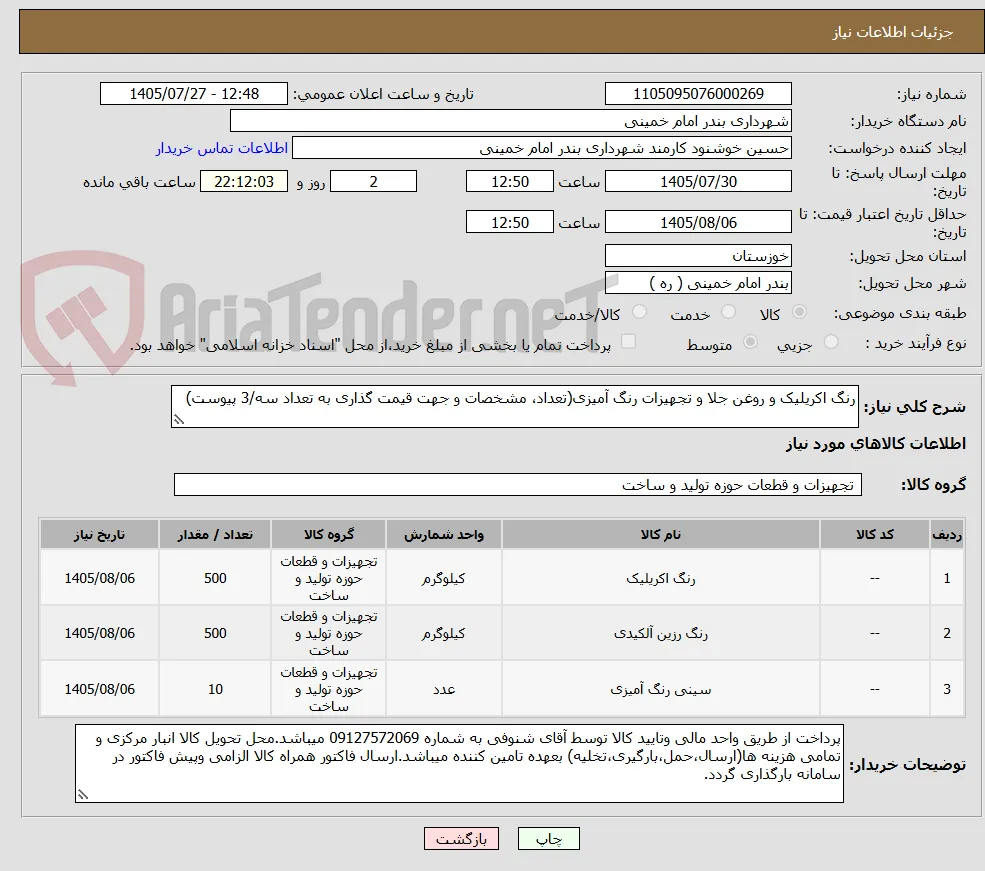Screen dimensions: 985x871
Task: Click the شماره نیاز number field
Action: tap(698, 94)
